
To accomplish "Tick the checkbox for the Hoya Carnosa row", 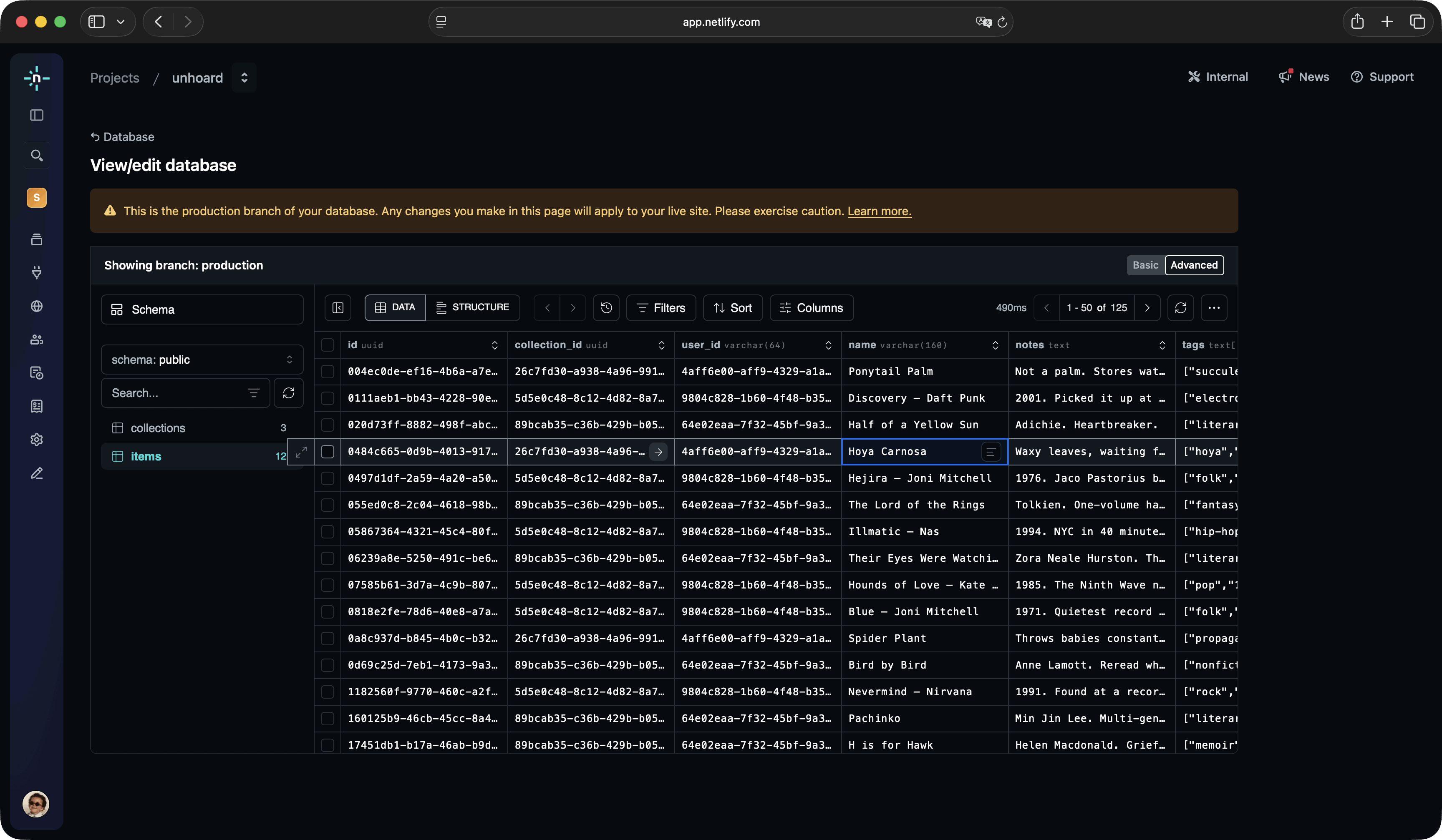I will click(x=327, y=452).
